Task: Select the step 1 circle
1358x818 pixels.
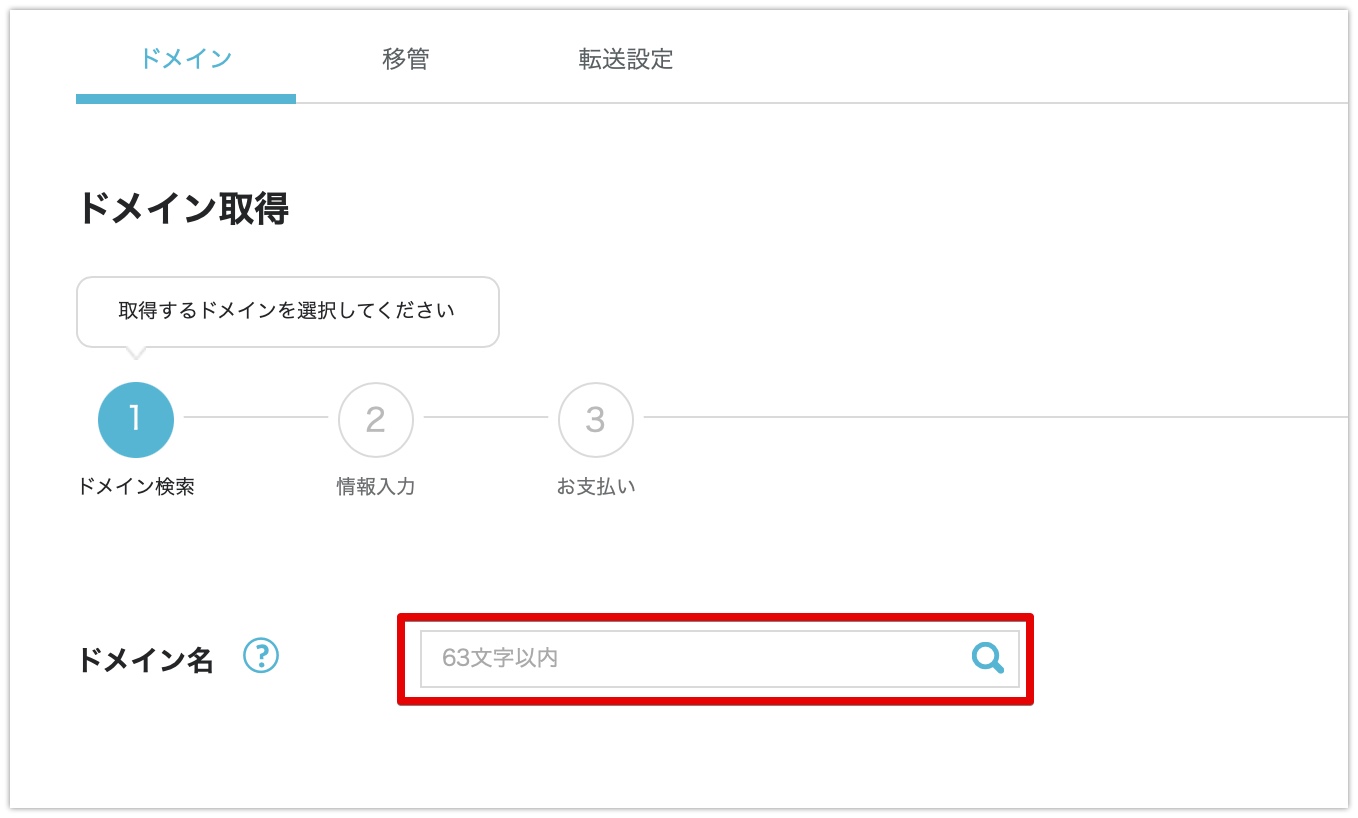Action: 136,420
